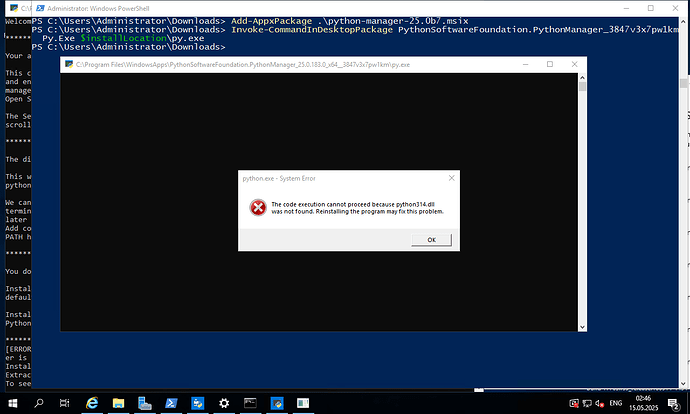Close the python.exe System Error dialog
The image size is (690, 414).
click(451, 178)
